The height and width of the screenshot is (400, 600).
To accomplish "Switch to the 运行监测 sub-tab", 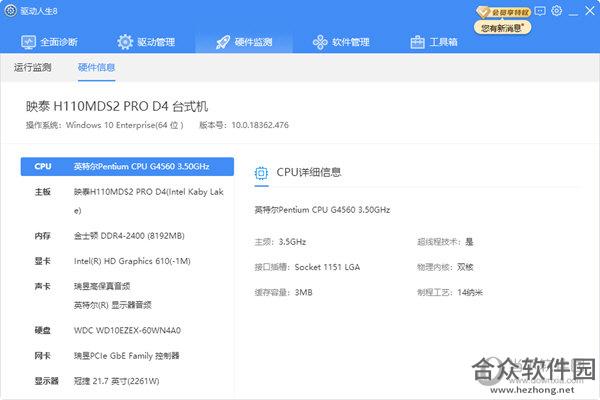I will [33, 67].
